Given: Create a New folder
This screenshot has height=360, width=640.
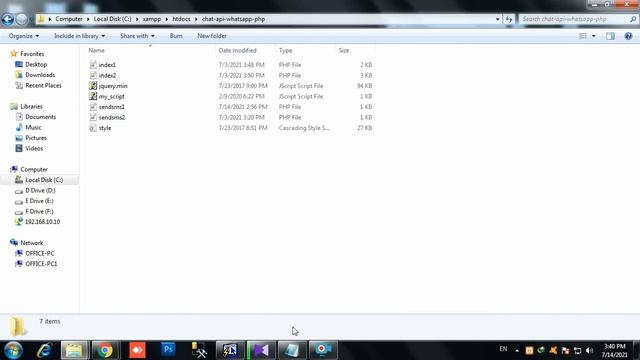Looking at the screenshot, I should [212, 36].
